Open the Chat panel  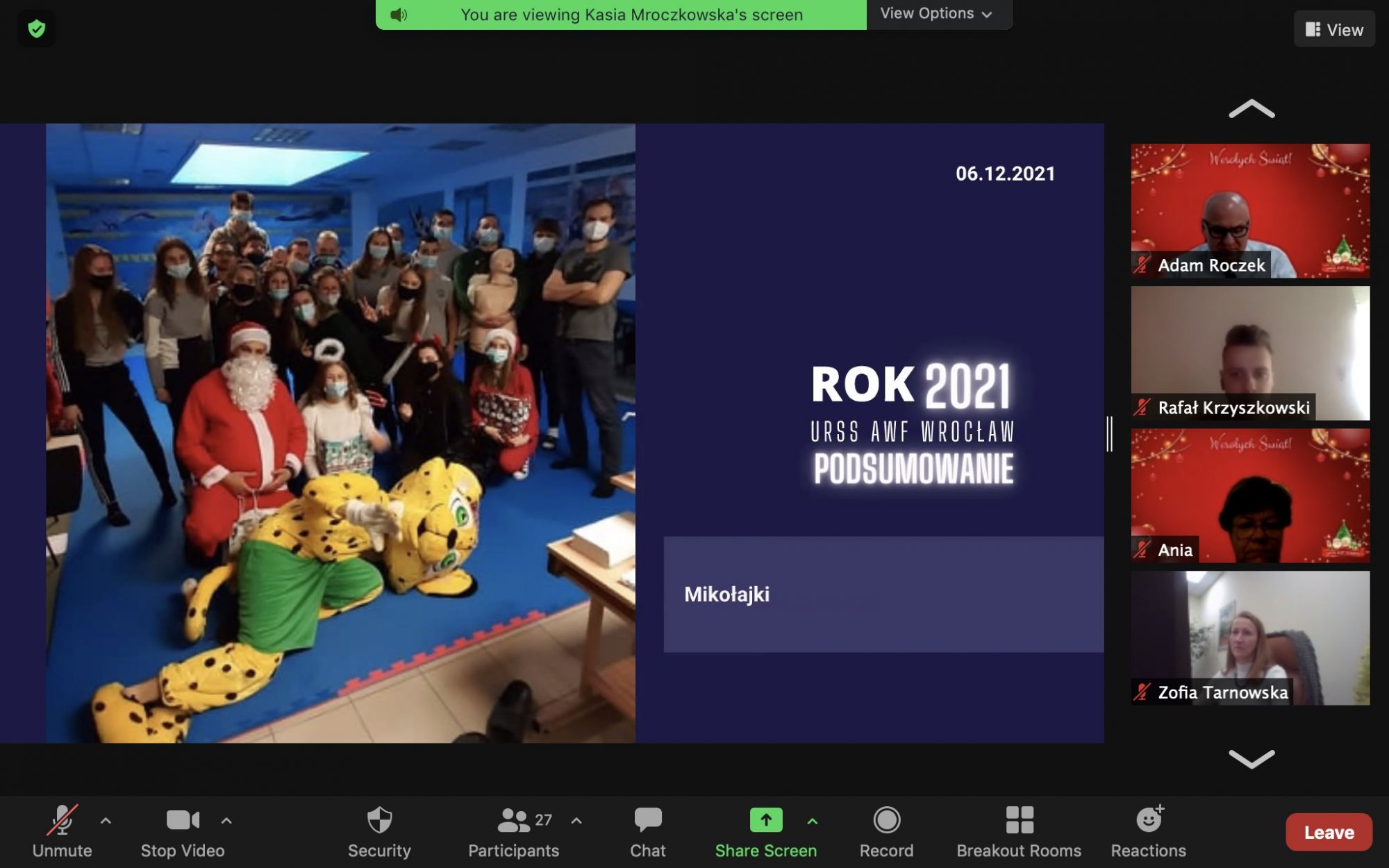click(x=648, y=832)
